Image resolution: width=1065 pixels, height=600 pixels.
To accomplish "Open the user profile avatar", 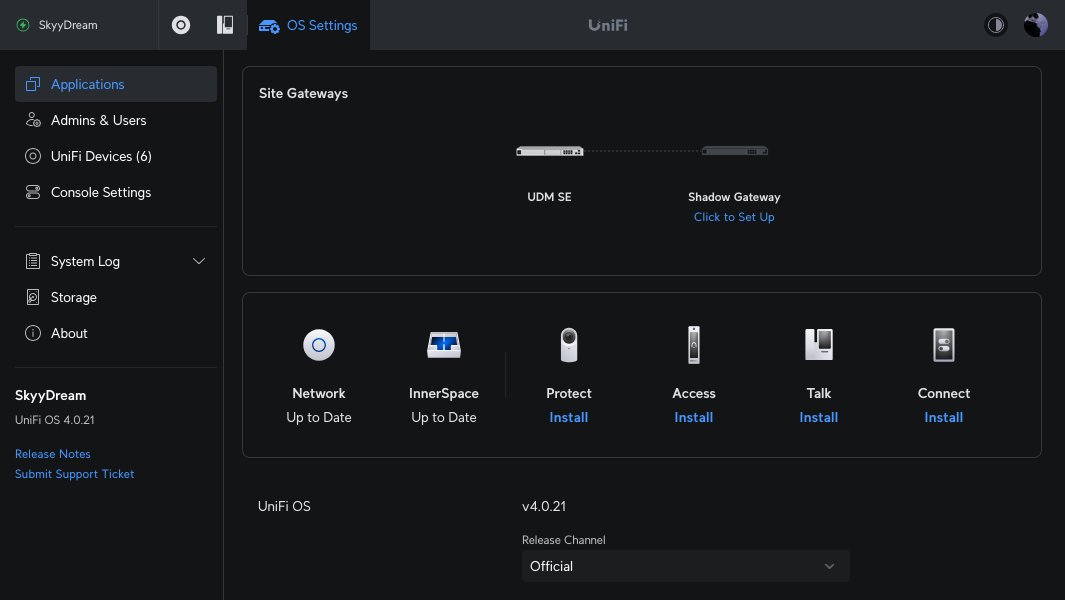I will click(x=1035, y=25).
